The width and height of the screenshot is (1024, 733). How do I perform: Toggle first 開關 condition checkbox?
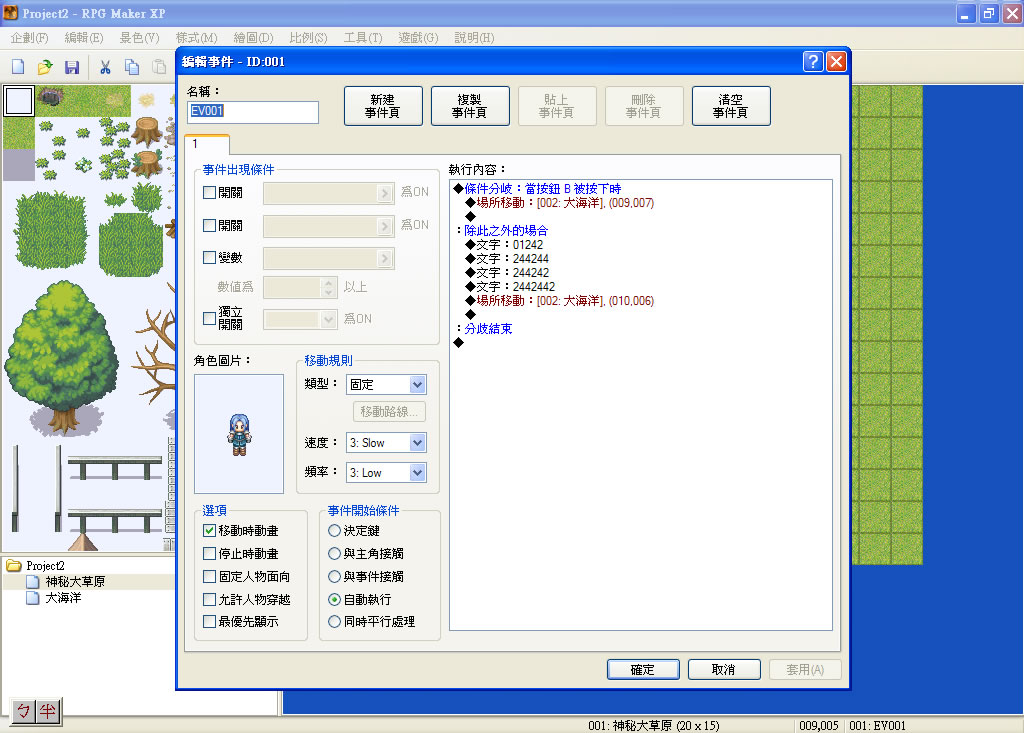(x=210, y=193)
